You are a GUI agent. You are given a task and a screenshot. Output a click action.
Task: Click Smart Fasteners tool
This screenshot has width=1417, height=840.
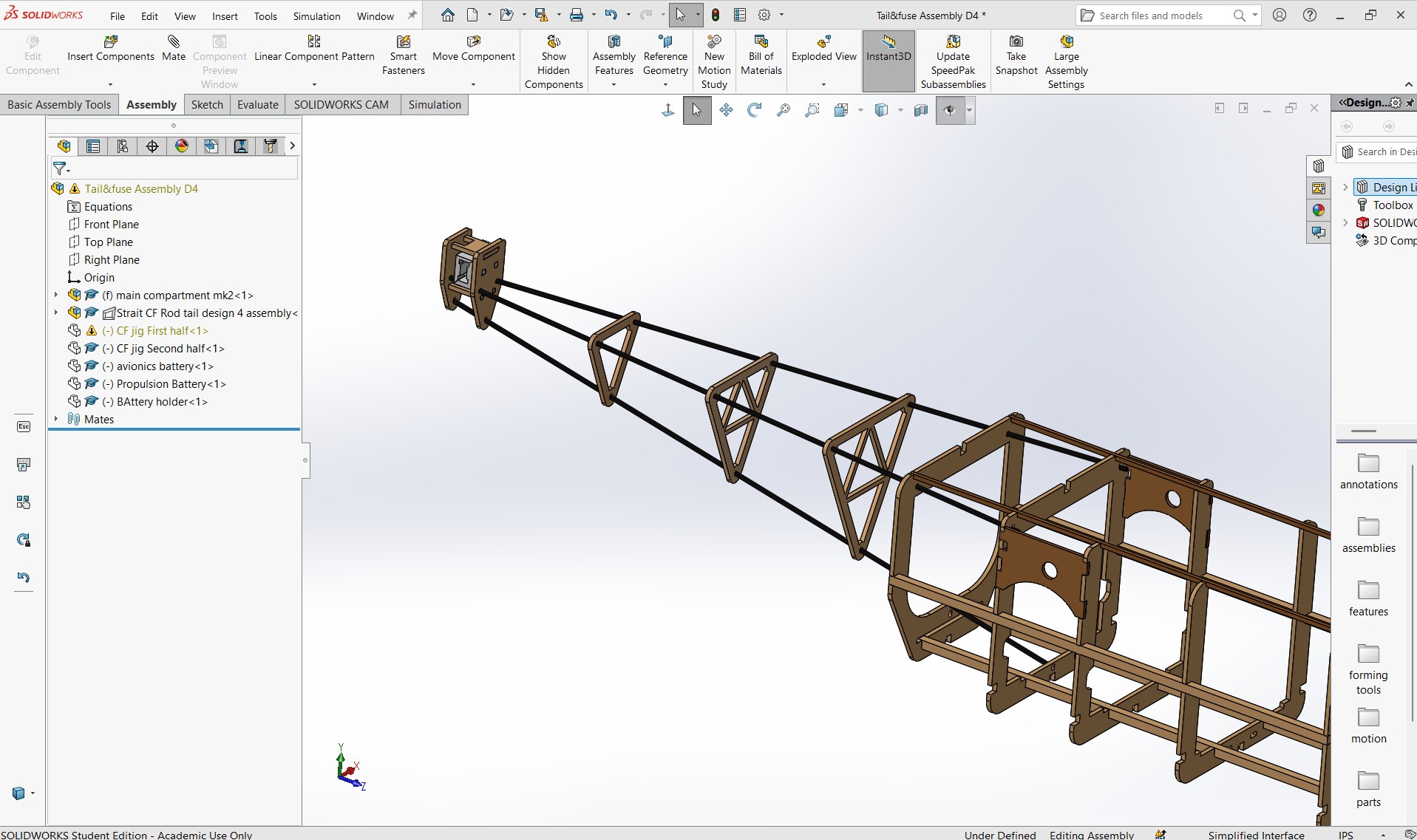(x=404, y=55)
